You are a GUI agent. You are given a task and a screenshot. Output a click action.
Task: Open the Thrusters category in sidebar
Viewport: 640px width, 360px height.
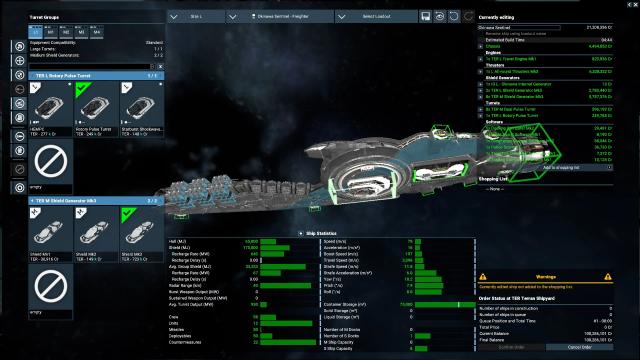click(x=19, y=61)
